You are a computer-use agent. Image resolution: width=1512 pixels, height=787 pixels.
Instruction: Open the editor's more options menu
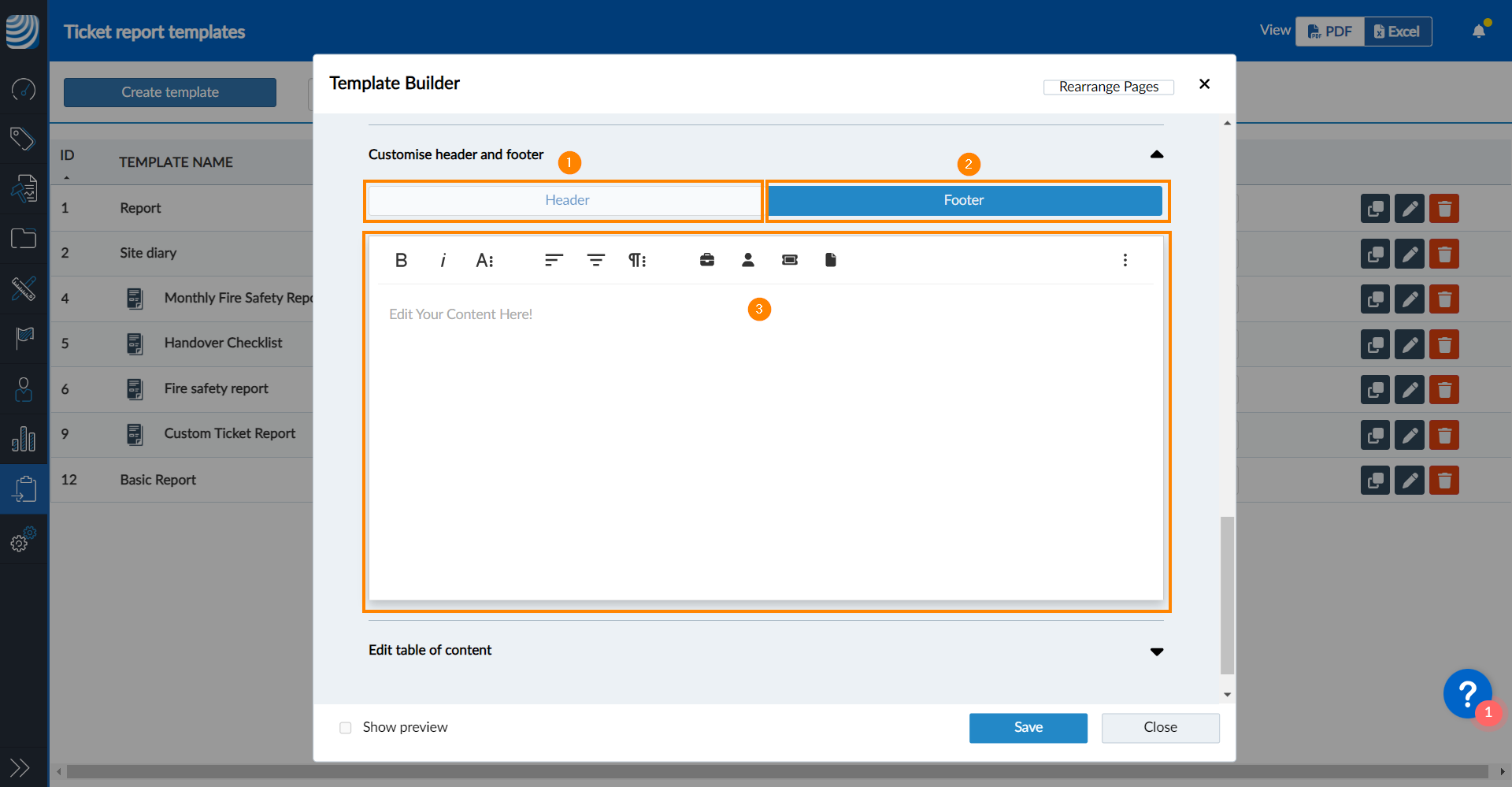(1125, 260)
